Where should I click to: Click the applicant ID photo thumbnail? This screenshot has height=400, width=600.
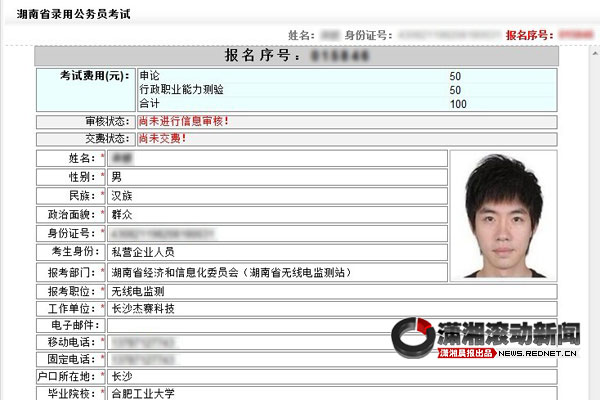(505, 214)
